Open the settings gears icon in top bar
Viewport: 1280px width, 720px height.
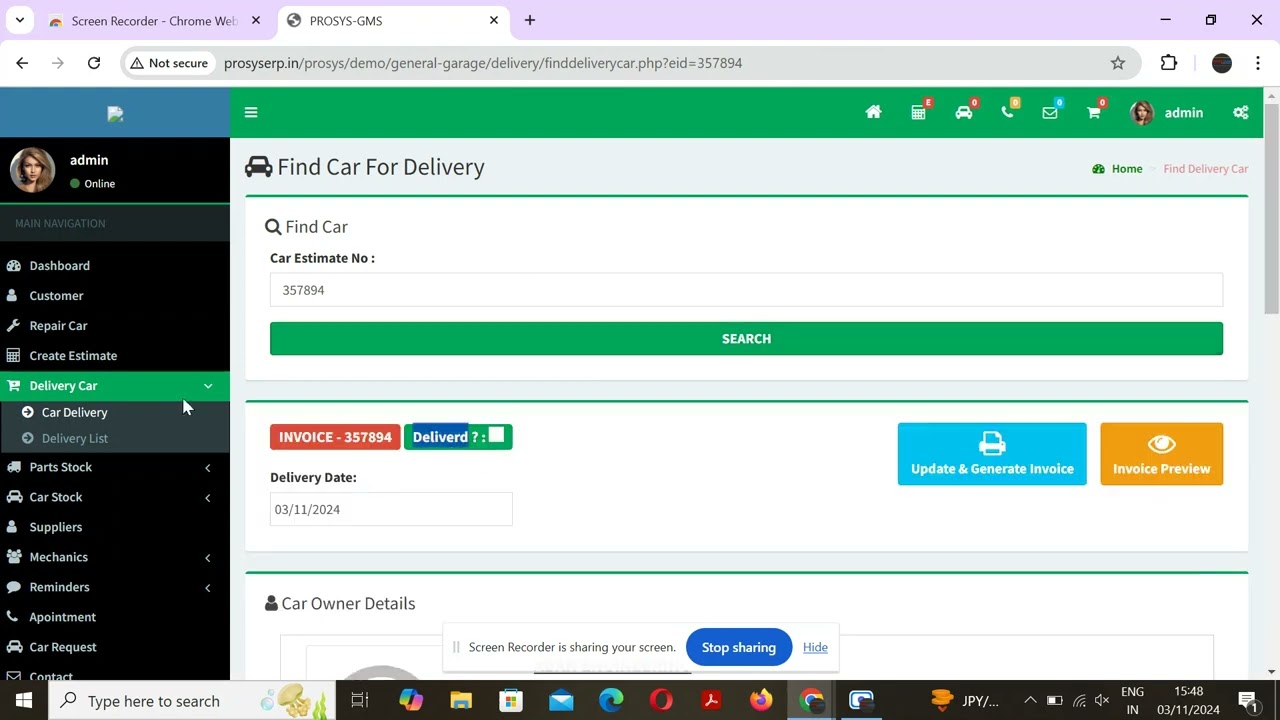[1240, 112]
